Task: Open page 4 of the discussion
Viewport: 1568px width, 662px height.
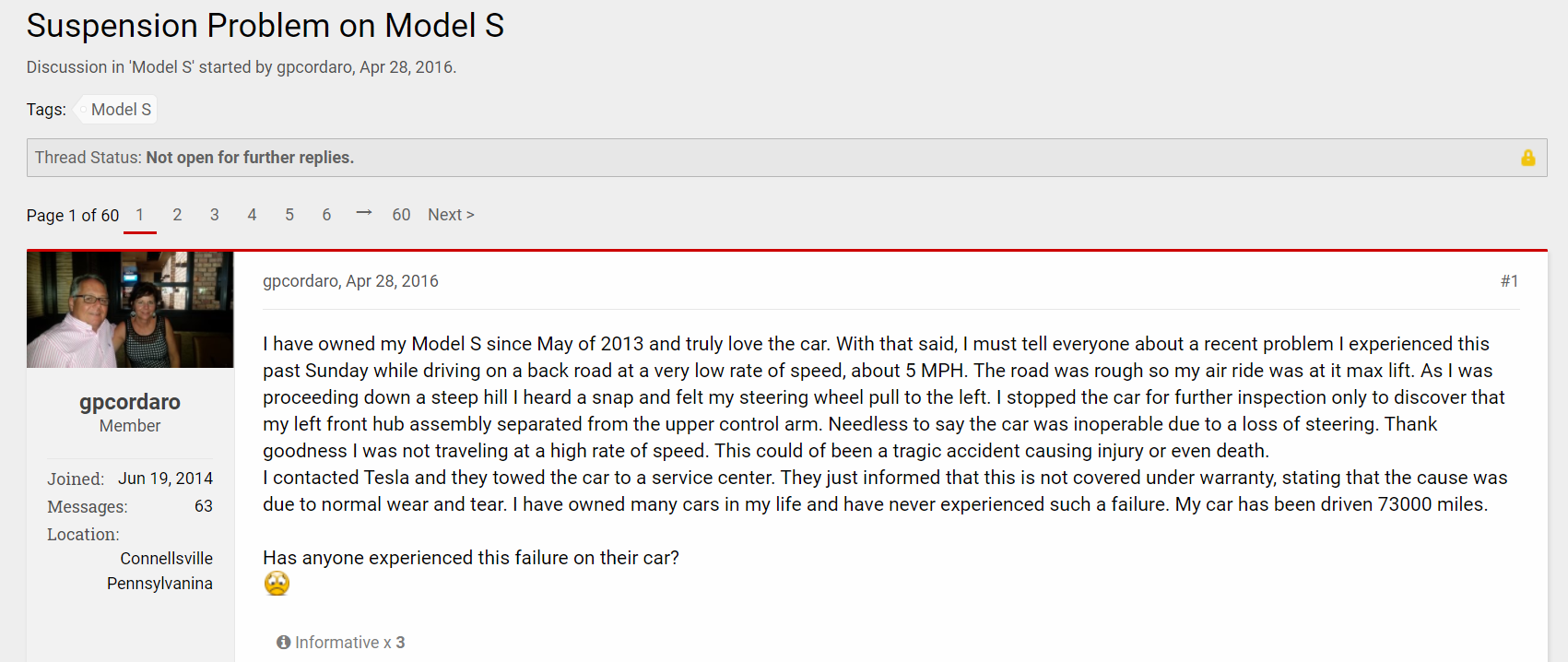Action: point(252,215)
